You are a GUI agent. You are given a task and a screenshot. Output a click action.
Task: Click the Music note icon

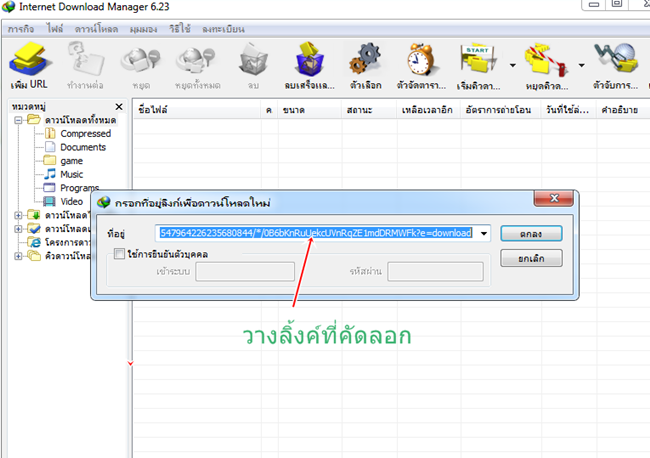(50, 174)
